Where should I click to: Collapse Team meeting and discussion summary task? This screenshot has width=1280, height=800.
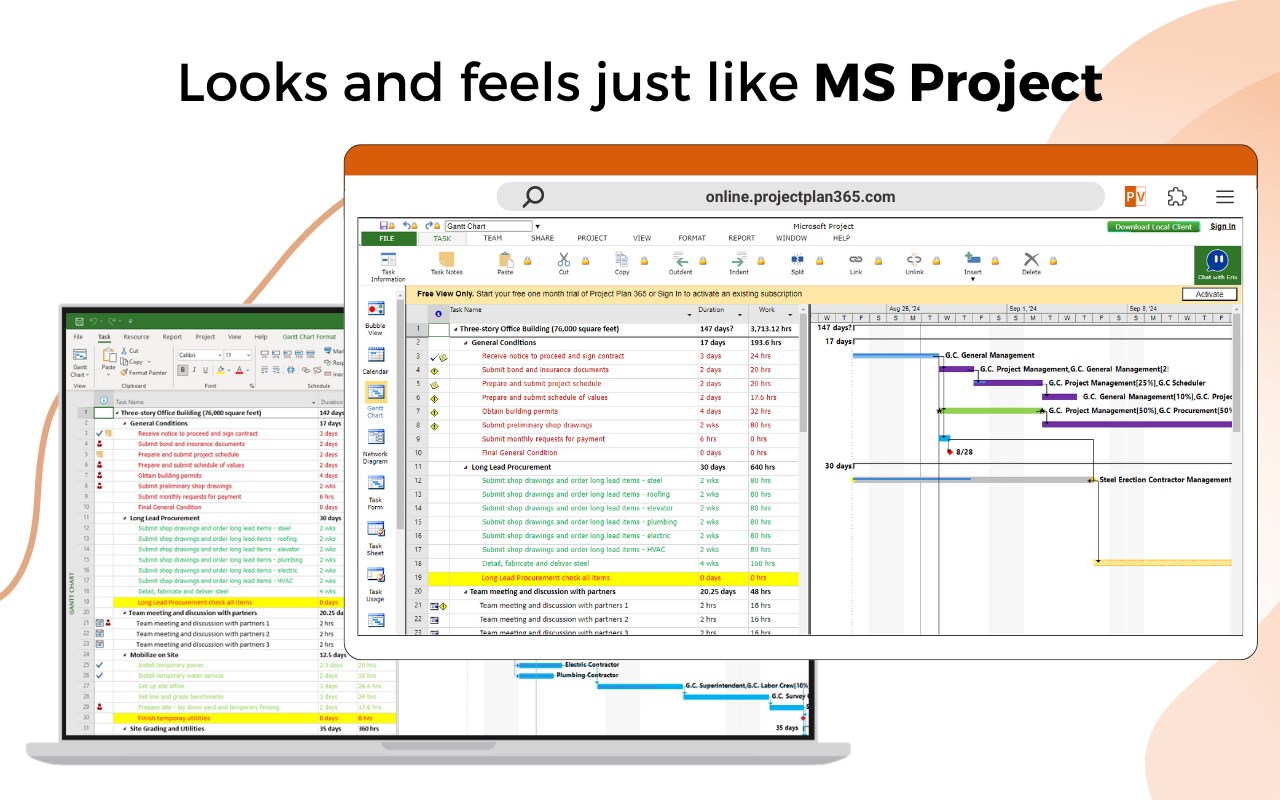coord(465,592)
